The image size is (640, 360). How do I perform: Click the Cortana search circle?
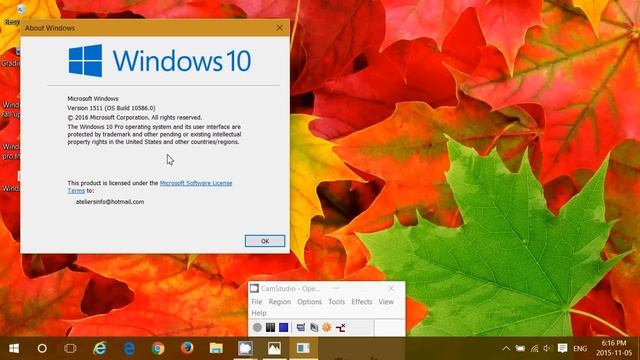click(42, 348)
